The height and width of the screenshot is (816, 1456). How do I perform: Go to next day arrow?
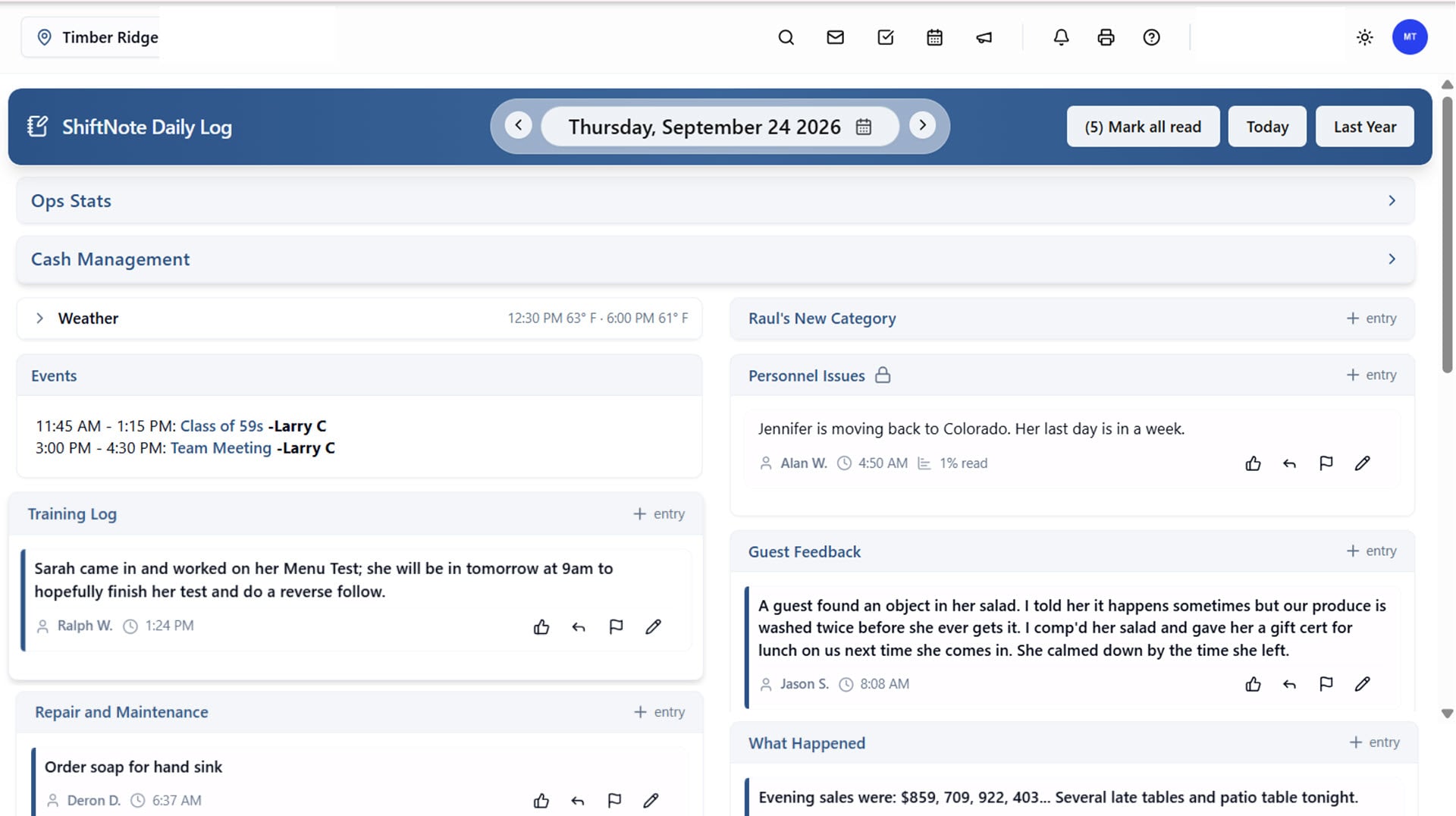[x=922, y=125]
